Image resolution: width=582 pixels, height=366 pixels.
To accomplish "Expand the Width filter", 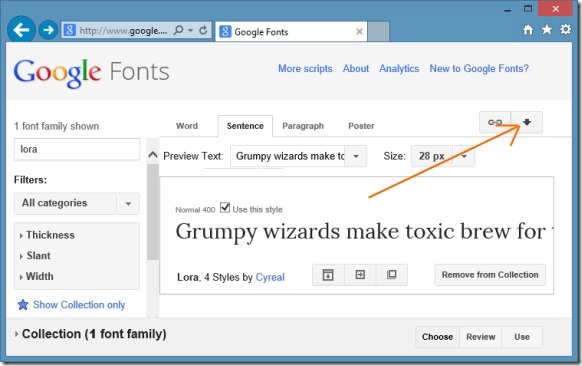I will tap(36, 277).
